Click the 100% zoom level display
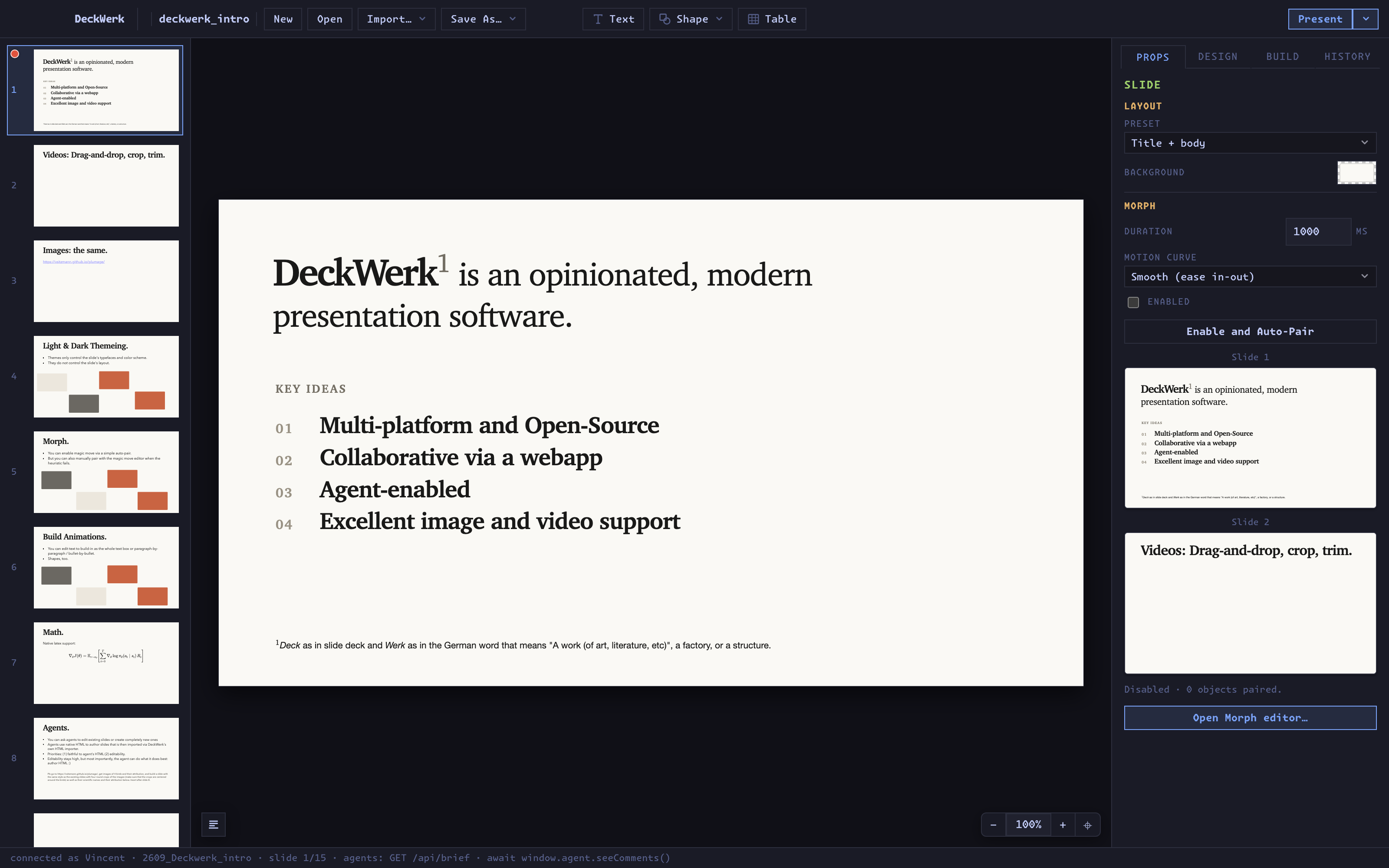The image size is (1389, 868). pyautogui.click(x=1028, y=825)
